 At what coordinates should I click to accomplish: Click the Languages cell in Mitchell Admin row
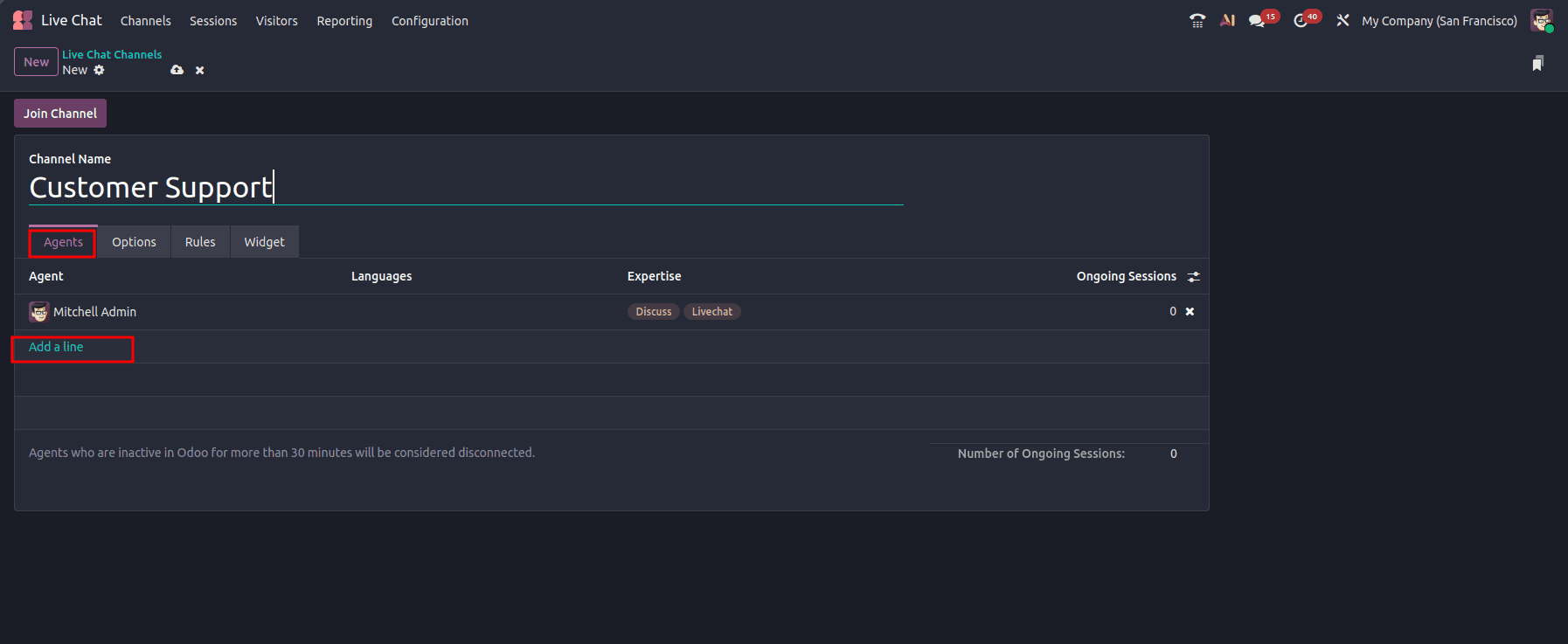(482, 312)
